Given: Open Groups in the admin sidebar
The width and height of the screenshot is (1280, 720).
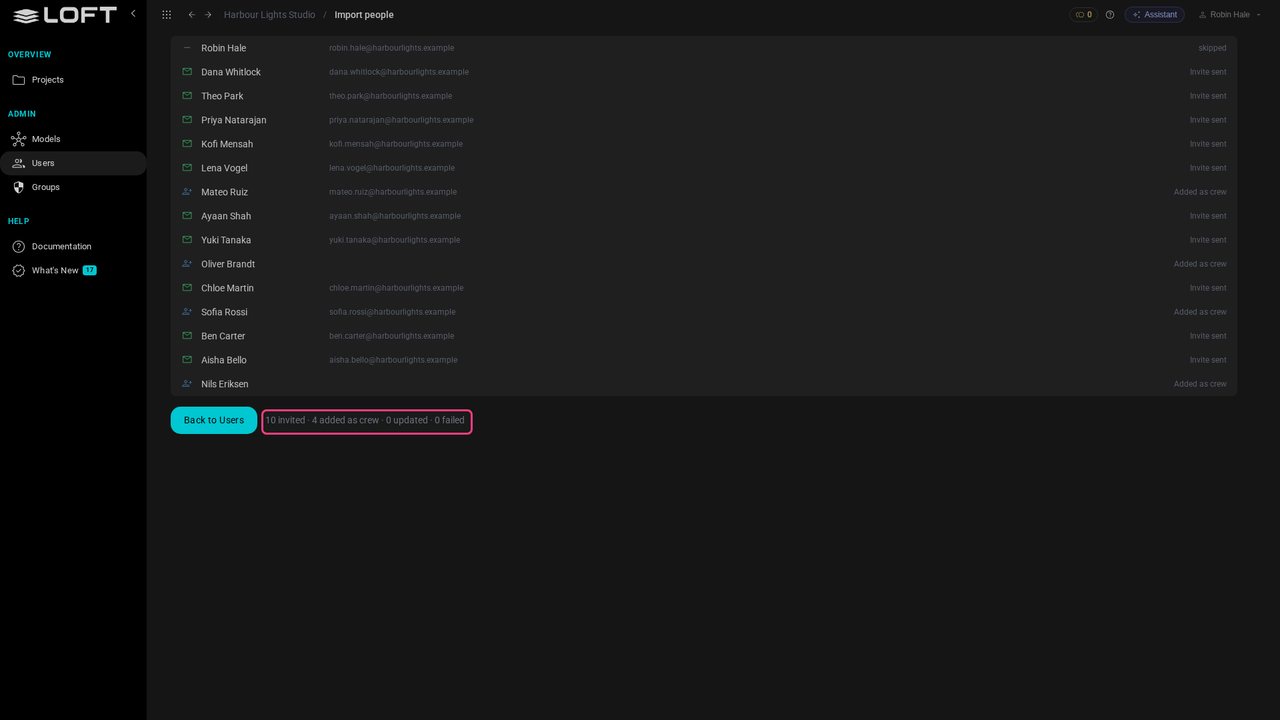Looking at the screenshot, I should click(73, 187).
